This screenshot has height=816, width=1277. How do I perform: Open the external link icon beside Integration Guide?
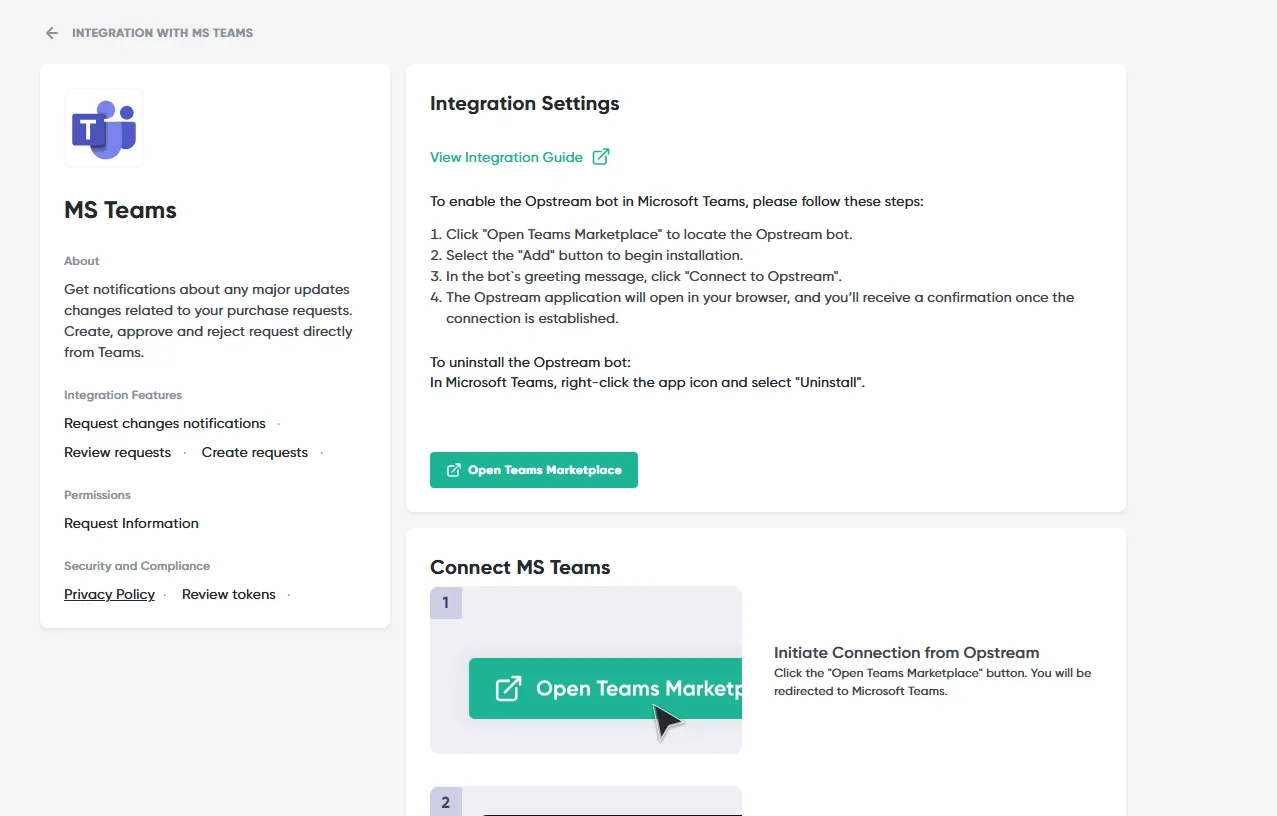[601, 157]
